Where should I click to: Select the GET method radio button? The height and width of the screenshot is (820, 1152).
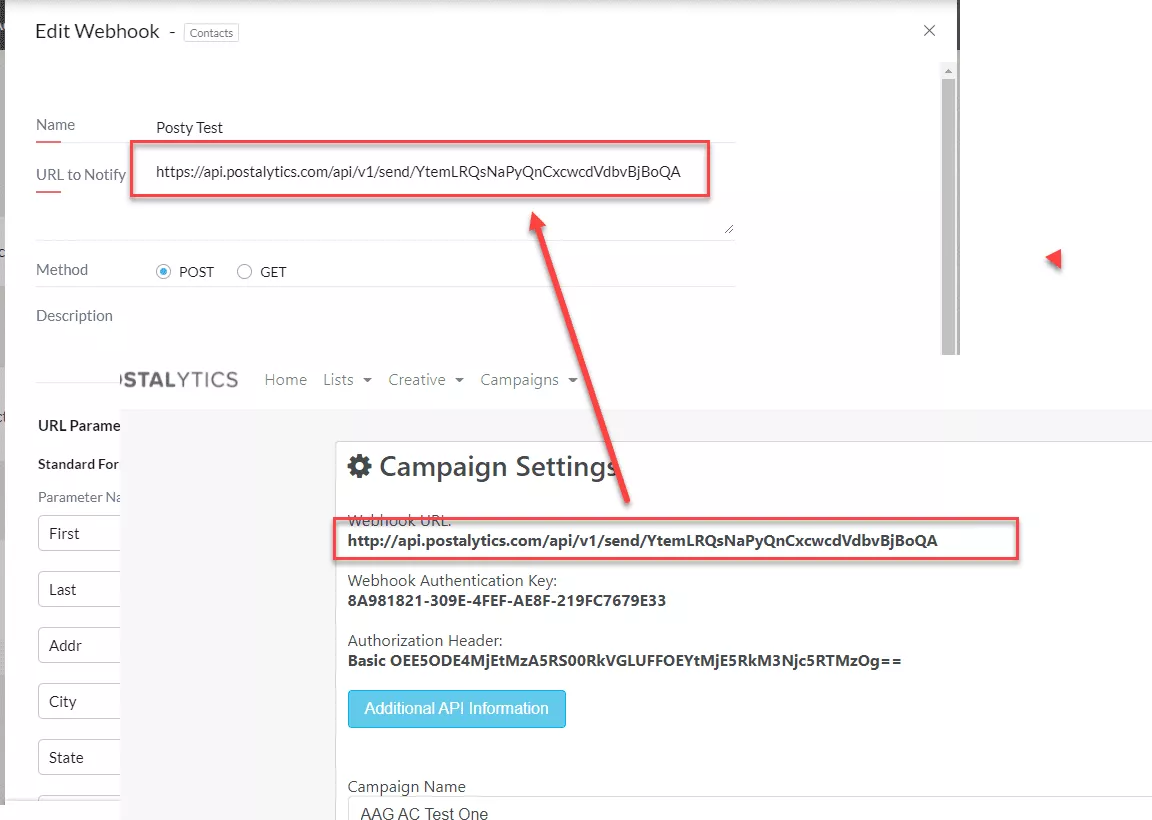click(244, 272)
